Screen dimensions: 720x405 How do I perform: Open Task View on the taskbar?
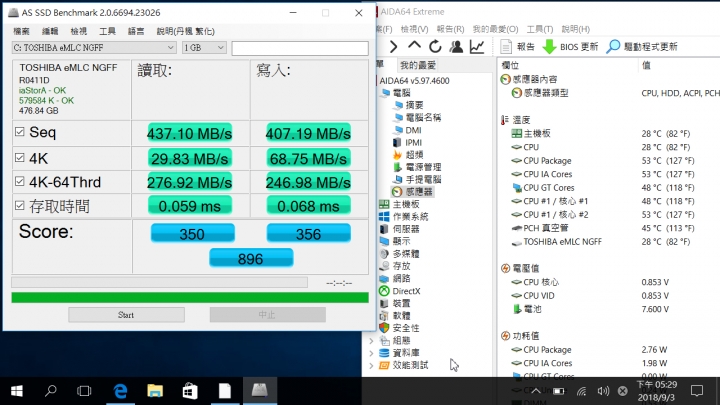[x=84, y=391]
